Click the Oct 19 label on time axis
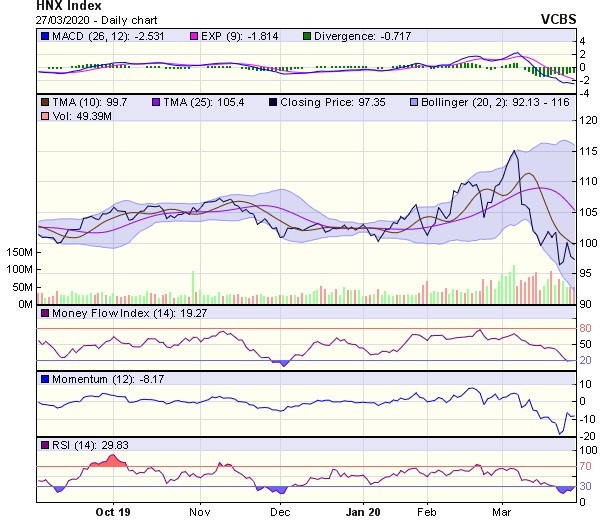 click(x=111, y=509)
